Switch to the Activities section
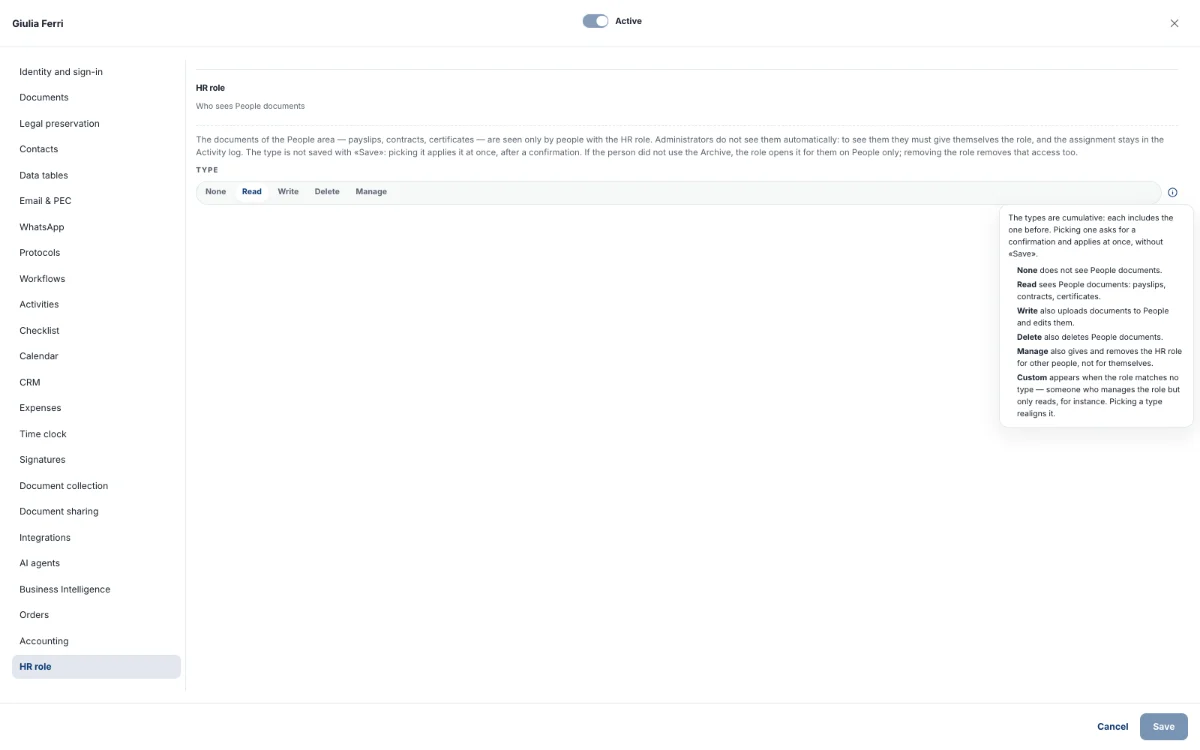Viewport: 1200px width, 750px height. click(x=96, y=305)
